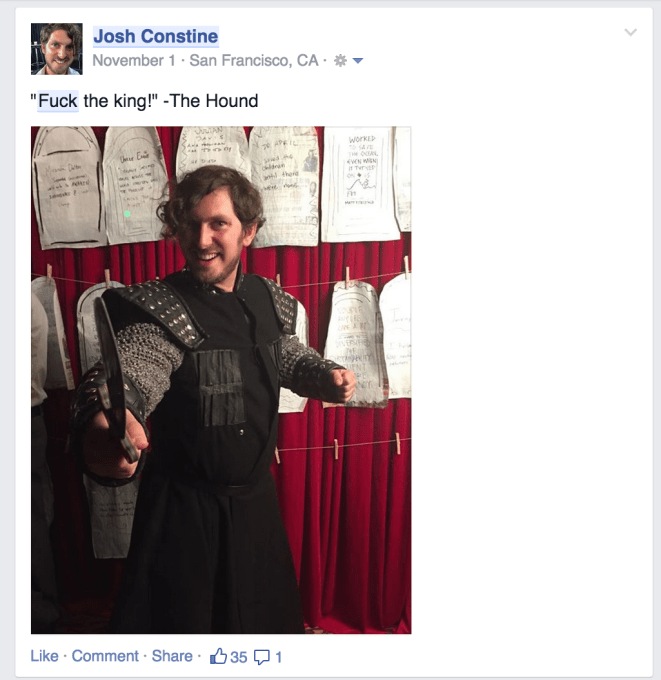Open the post options chevron at top right
The height and width of the screenshot is (680, 661).
coord(630,32)
